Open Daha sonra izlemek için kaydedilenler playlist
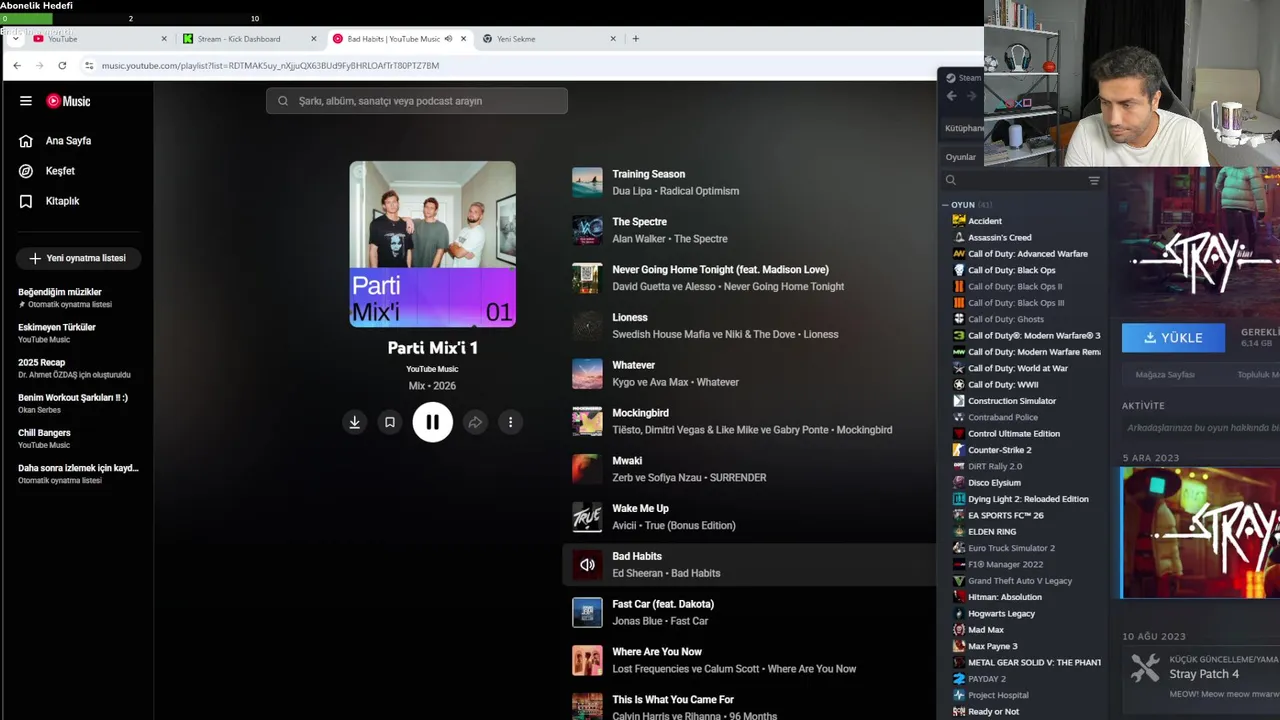Viewport: 1280px width, 720px height. pyautogui.click(x=78, y=473)
